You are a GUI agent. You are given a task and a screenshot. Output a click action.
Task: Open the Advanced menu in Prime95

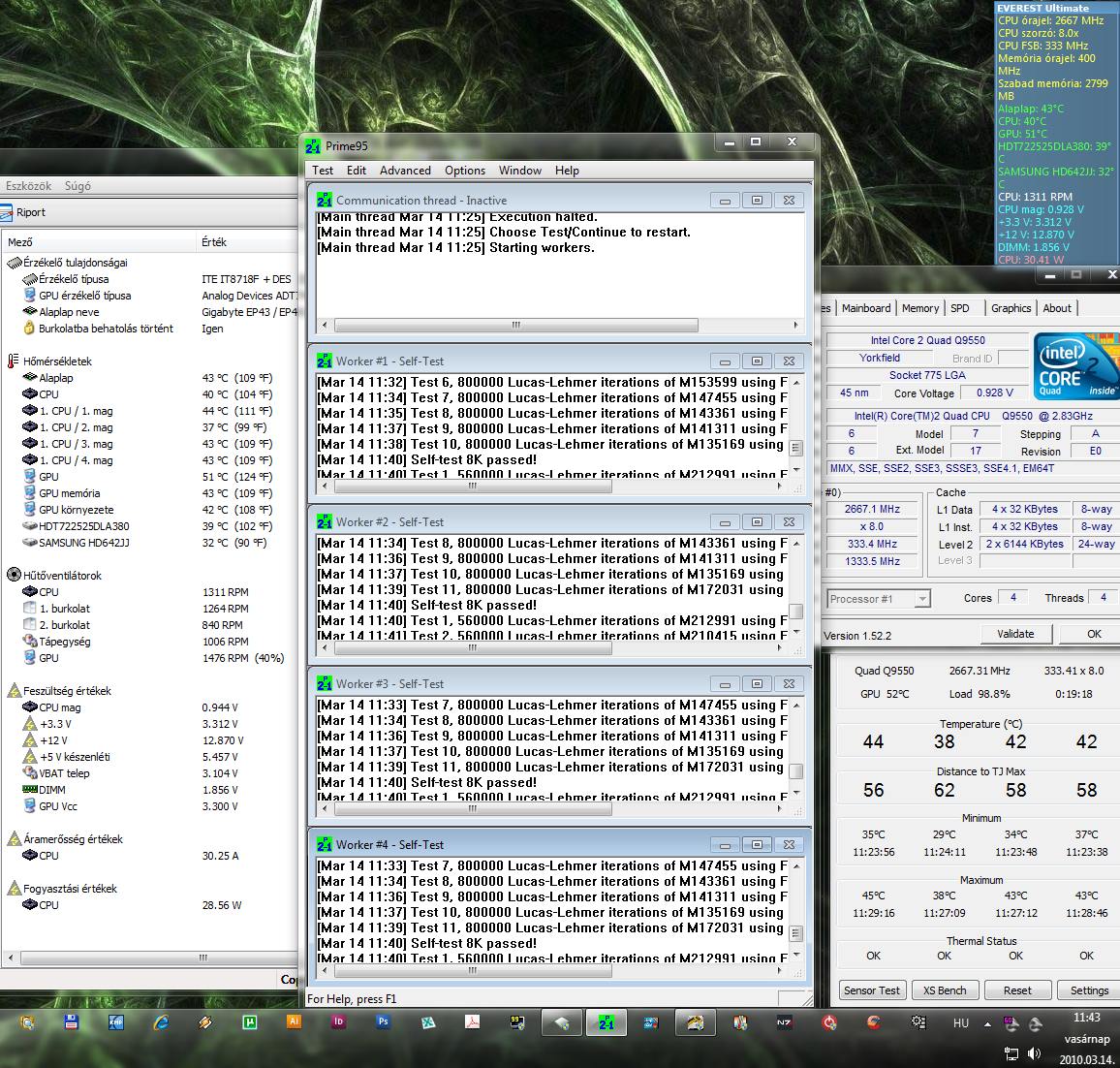pyautogui.click(x=405, y=170)
